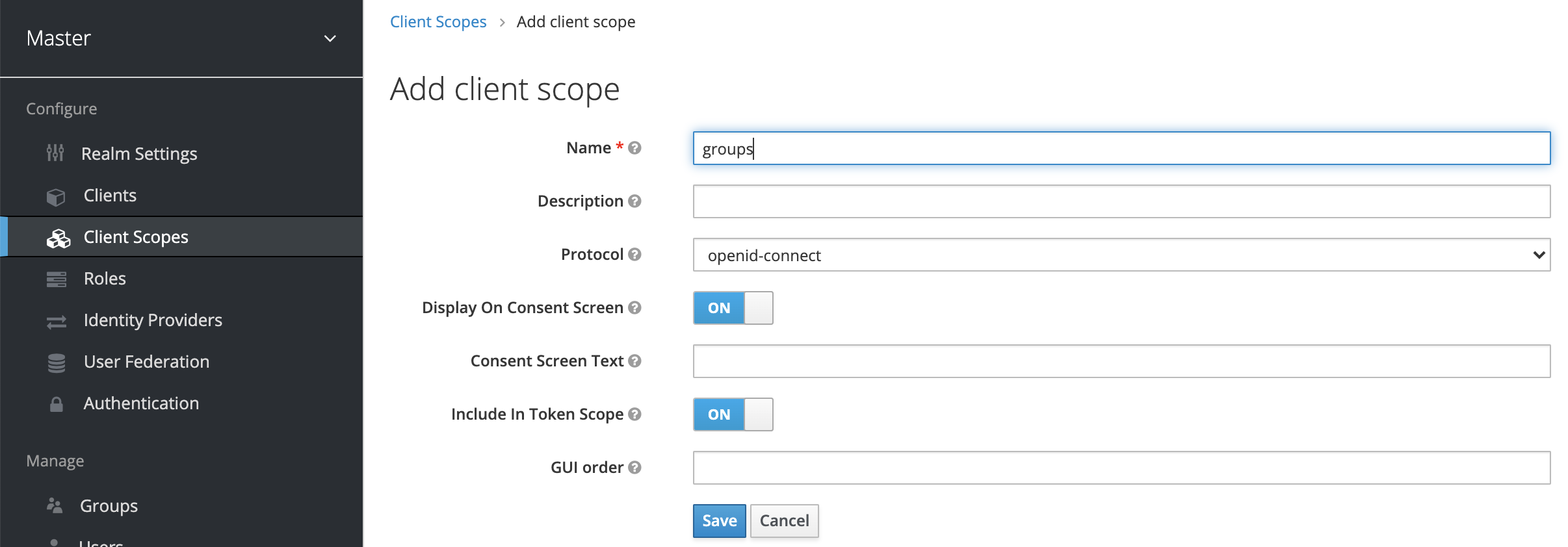Click the Consent Screen Text field
Viewport: 1568px width, 547px height.
(1122, 361)
